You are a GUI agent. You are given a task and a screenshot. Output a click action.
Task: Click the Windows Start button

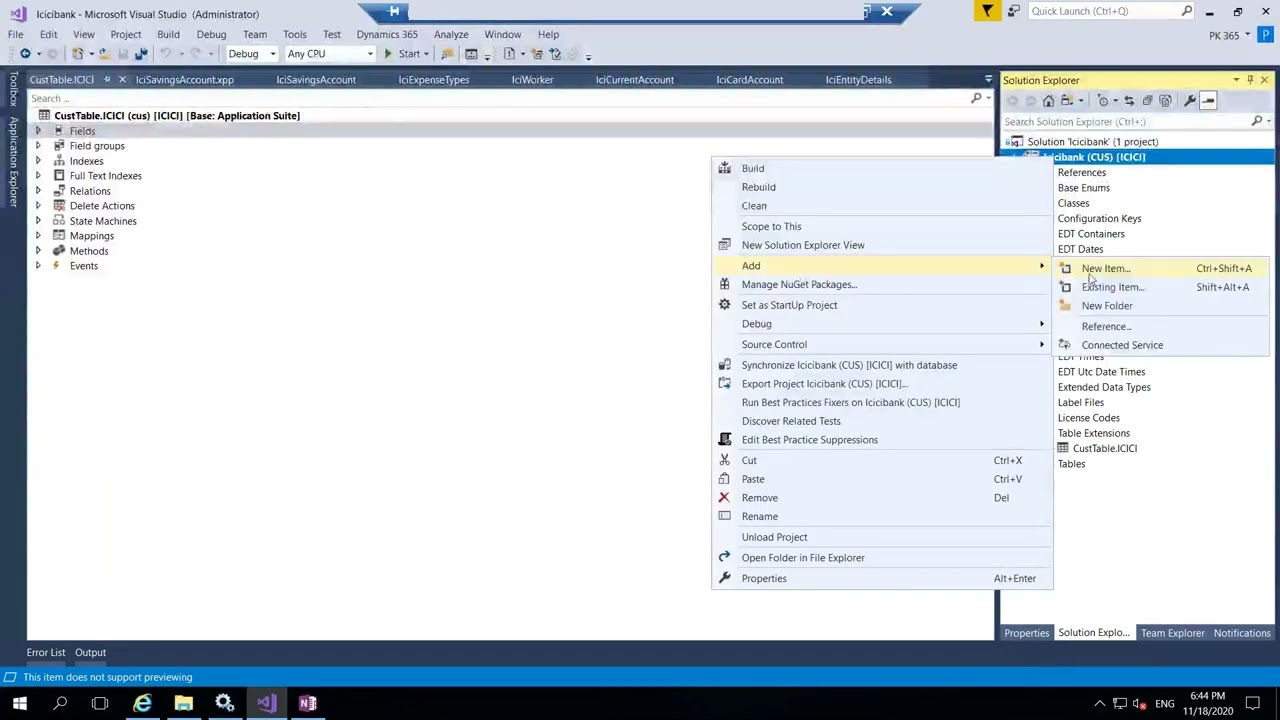coord(19,703)
